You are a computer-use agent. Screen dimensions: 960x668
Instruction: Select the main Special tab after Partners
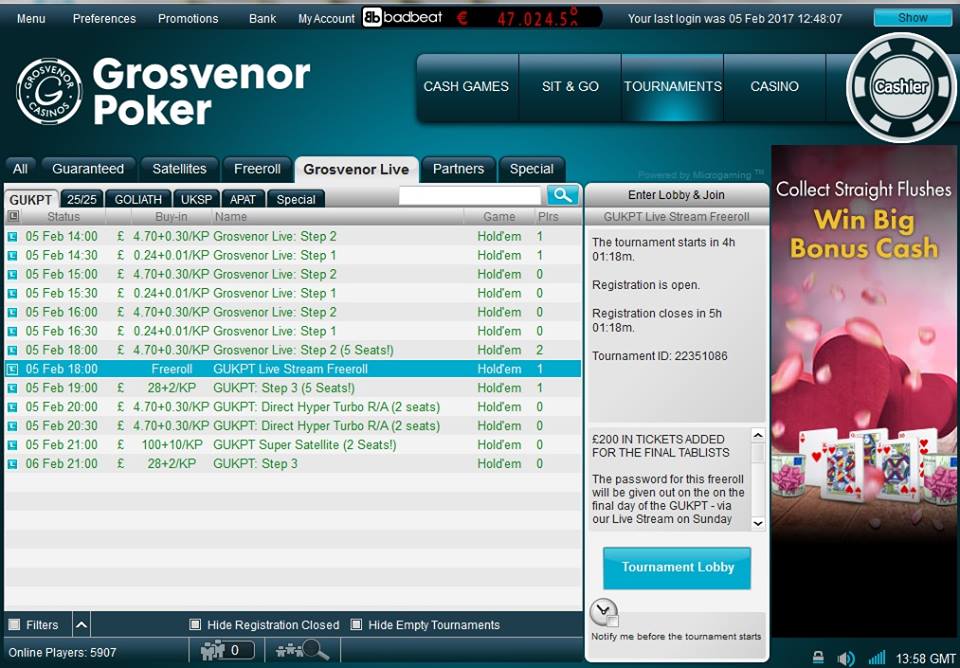tap(531, 169)
